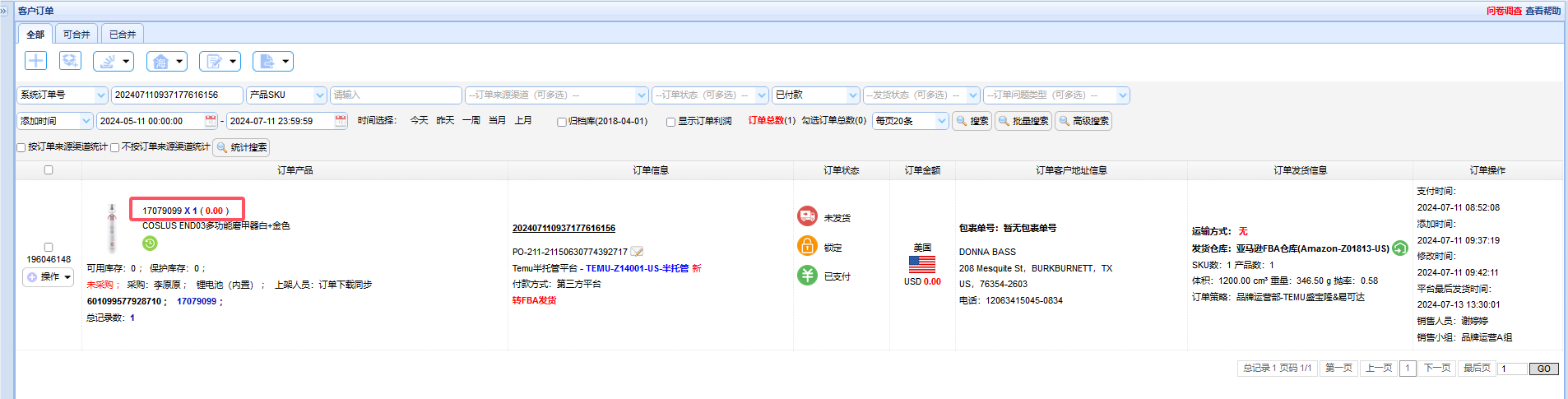The height and width of the screenshot is (399, 1568).
Task: Click the green history icon under the product name
Action: [150, 243]
